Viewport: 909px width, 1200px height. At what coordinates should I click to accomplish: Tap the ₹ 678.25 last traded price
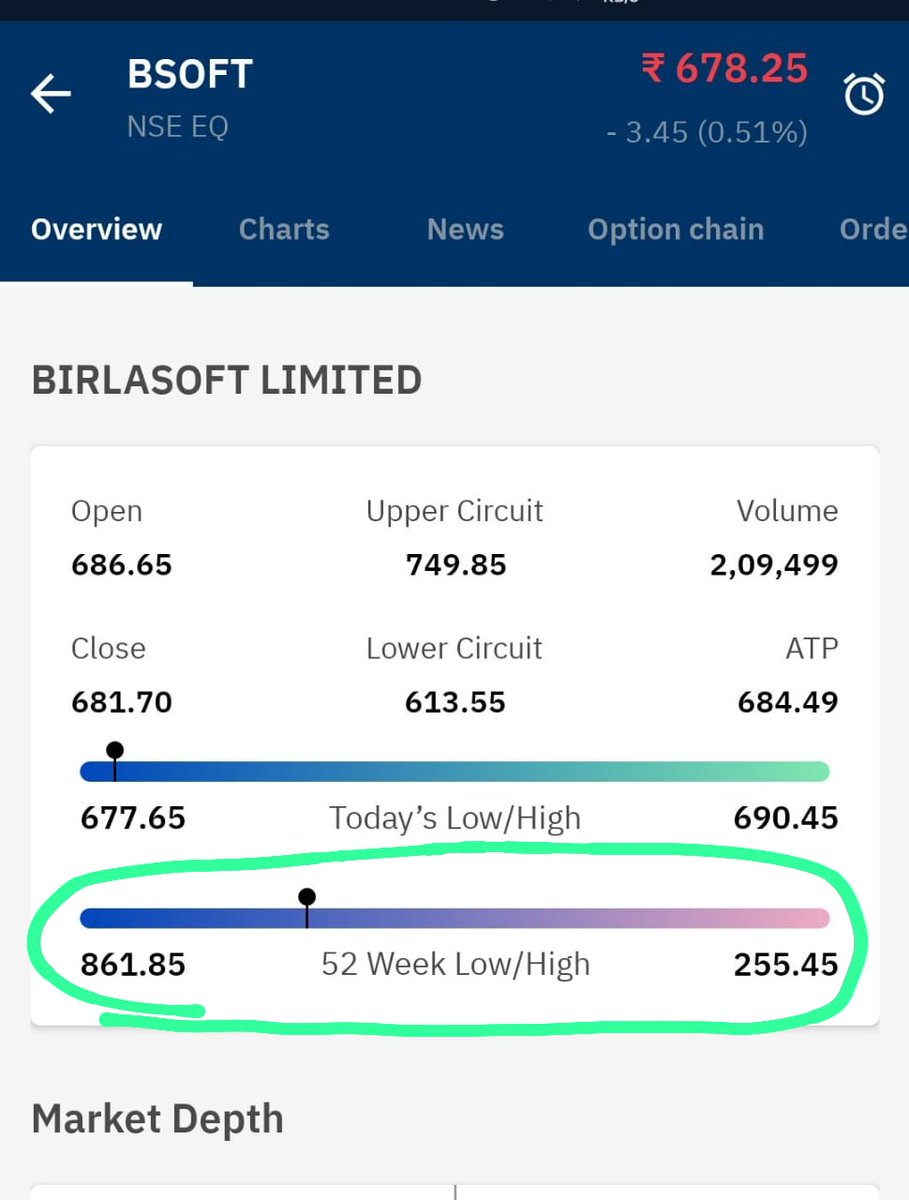pos(724,69)
